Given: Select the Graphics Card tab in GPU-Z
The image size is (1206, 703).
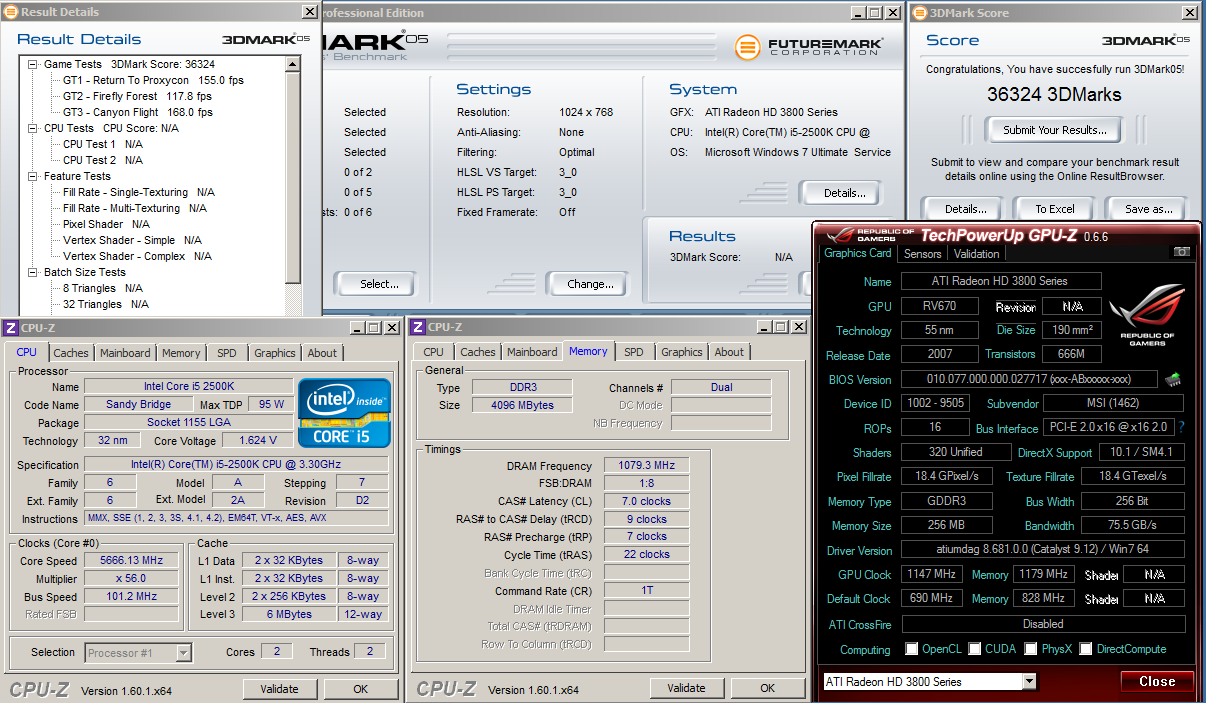Looking at the screenshot, I should (x=858, y=253).
